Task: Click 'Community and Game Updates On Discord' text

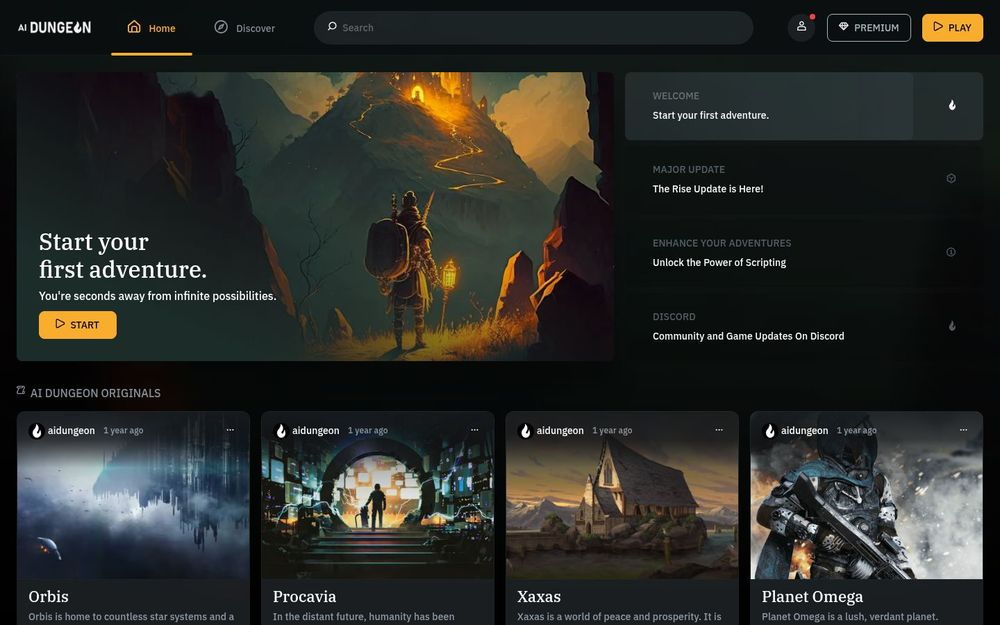Action: click(748, 336)
